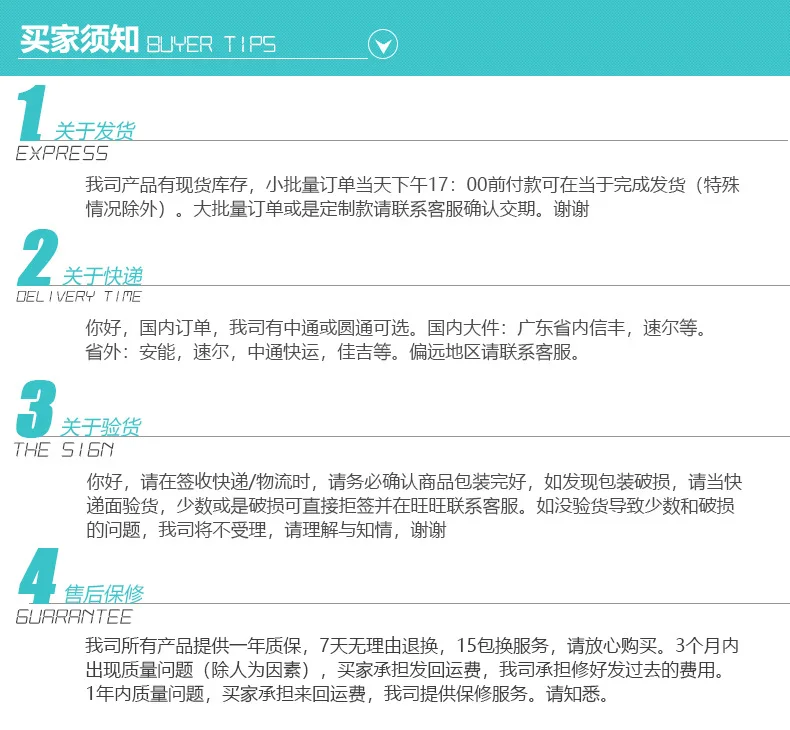Viewport: 790px width, 730px height.
Task: Click the GUARANTEE subtitle
Action: coord(74,617)
